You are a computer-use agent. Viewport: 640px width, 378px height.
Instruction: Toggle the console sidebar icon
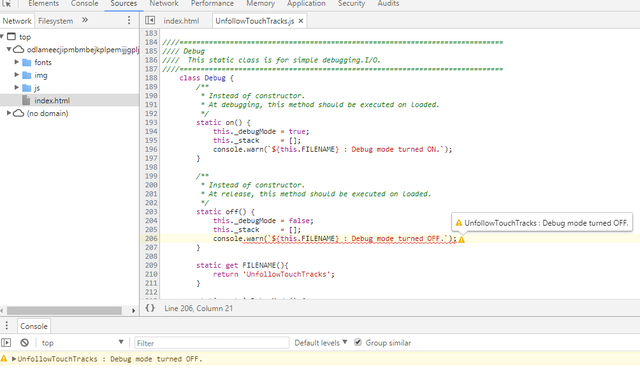[x=6, y=342]
